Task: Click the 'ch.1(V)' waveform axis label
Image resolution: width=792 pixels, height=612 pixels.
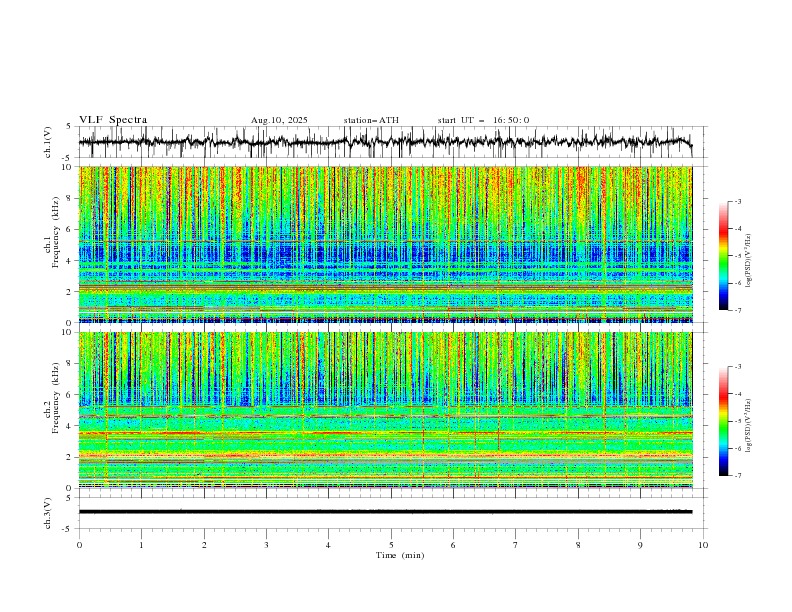Action: click(48, 142)
